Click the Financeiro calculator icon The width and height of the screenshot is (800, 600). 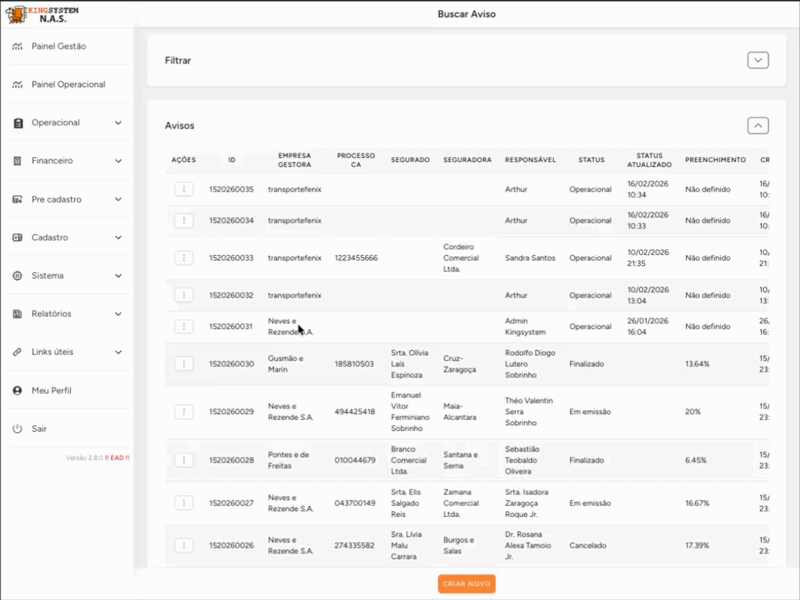pyautogui.click(x=17, y=161)
